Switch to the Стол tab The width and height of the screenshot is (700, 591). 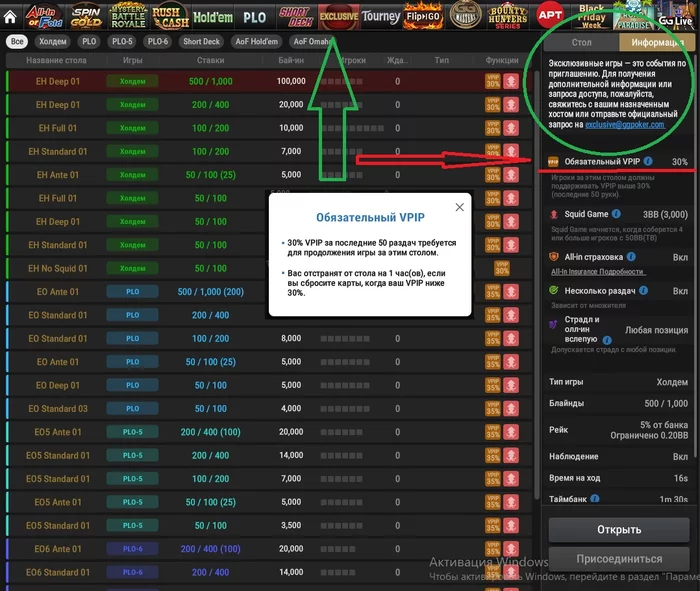(x=581, y=42)
